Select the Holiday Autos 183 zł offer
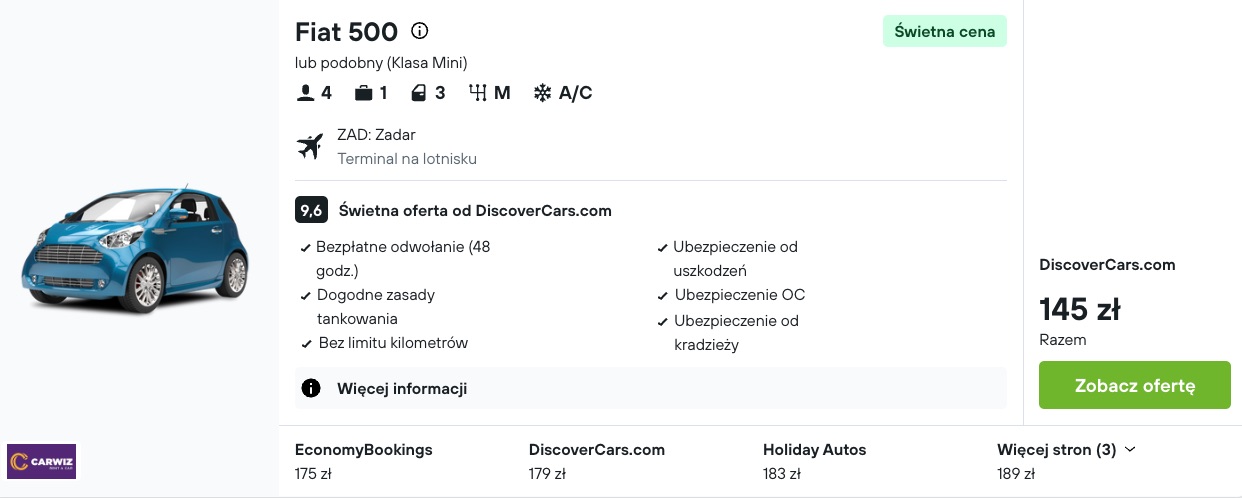This screenshot has width=1242, height=498. (x=815, y=461)
